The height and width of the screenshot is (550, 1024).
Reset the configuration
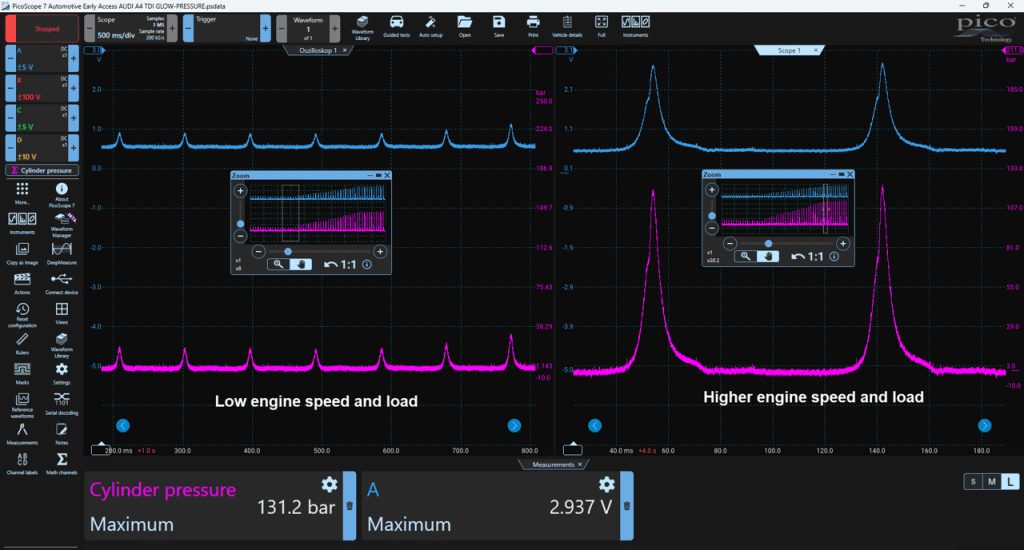point(22,315)
